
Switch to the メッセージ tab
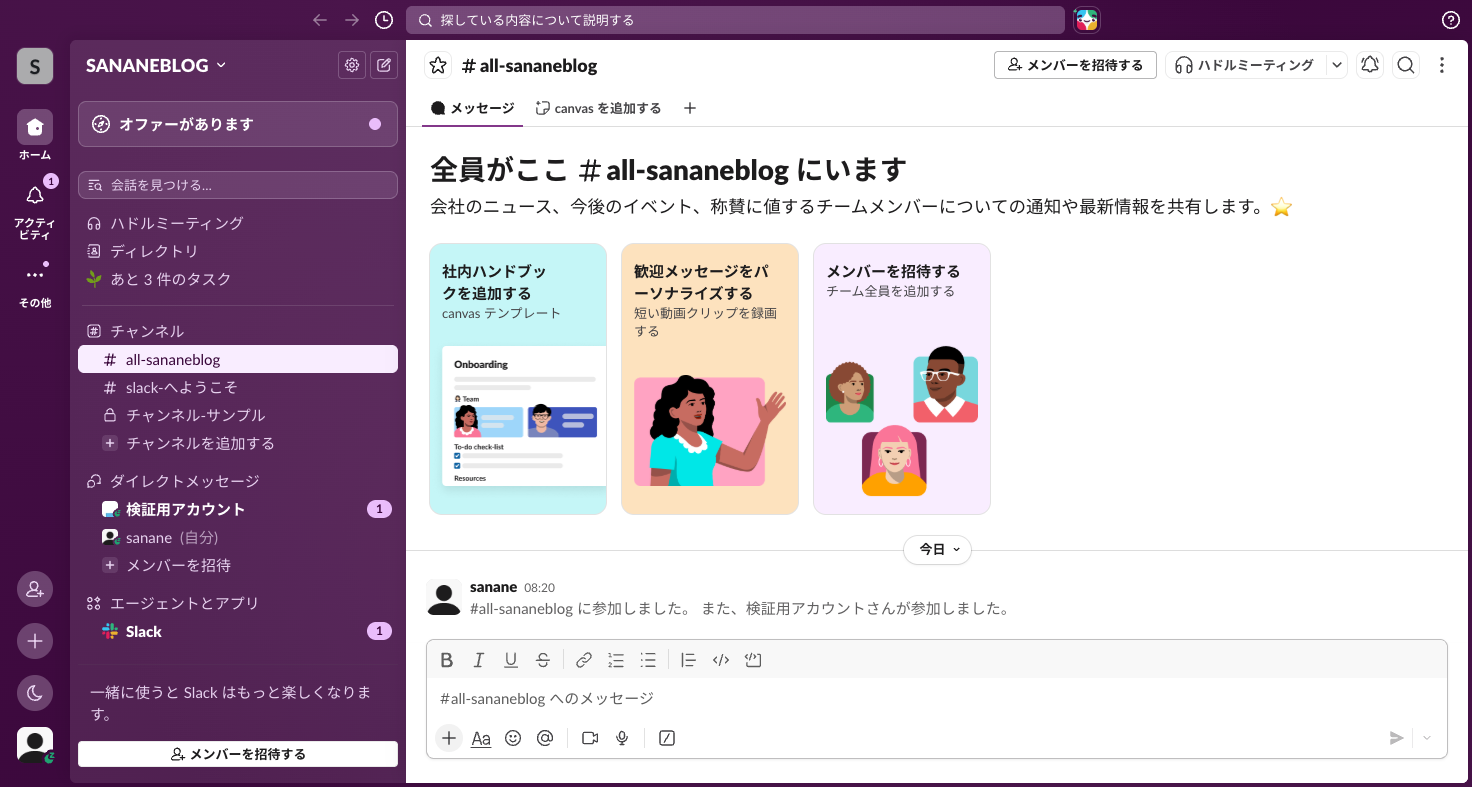coord(472,108)
